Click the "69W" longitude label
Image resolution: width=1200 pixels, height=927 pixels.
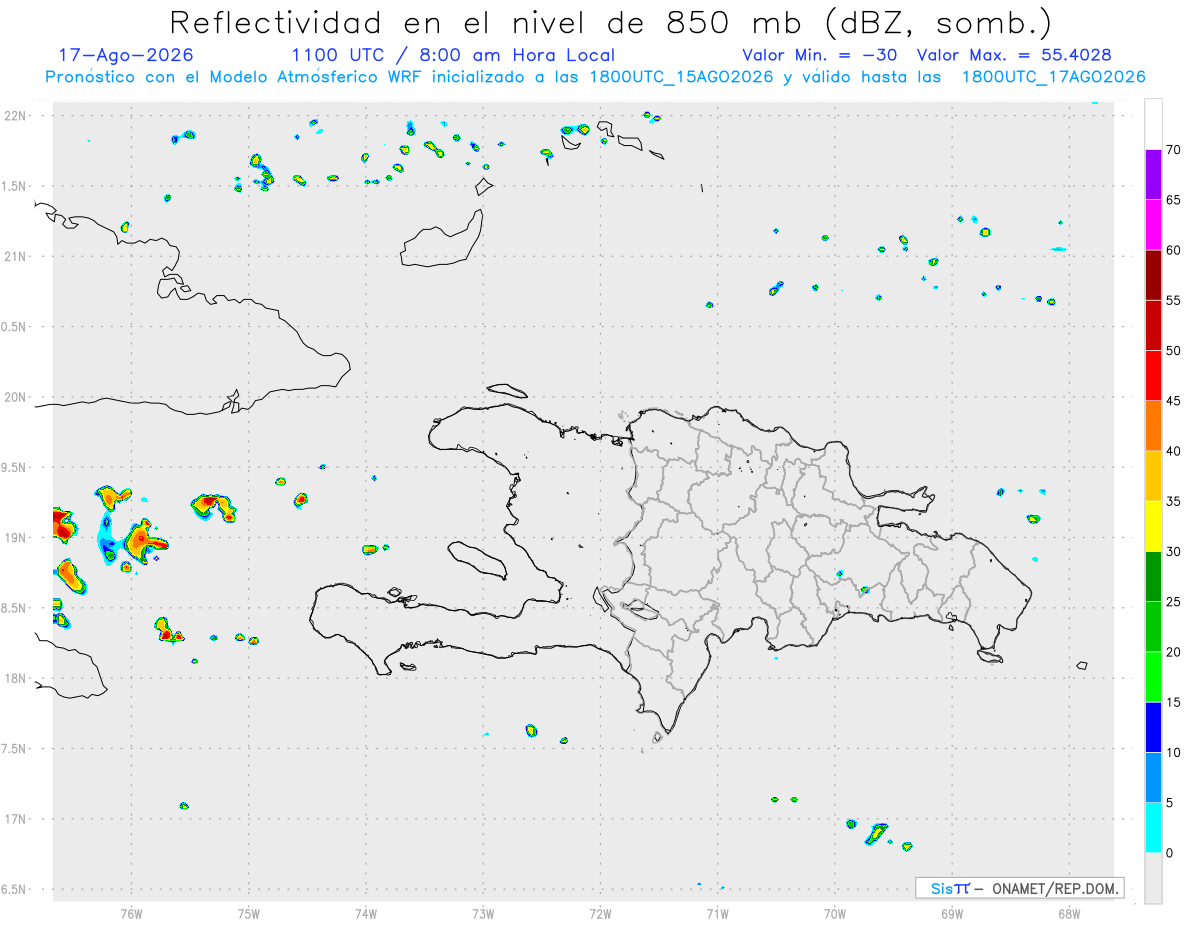tap(952, 914)
